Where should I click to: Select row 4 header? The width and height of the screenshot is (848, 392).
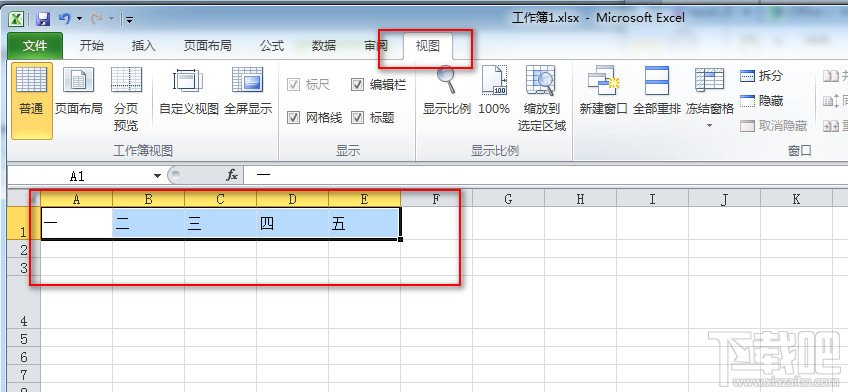[24, 302]
